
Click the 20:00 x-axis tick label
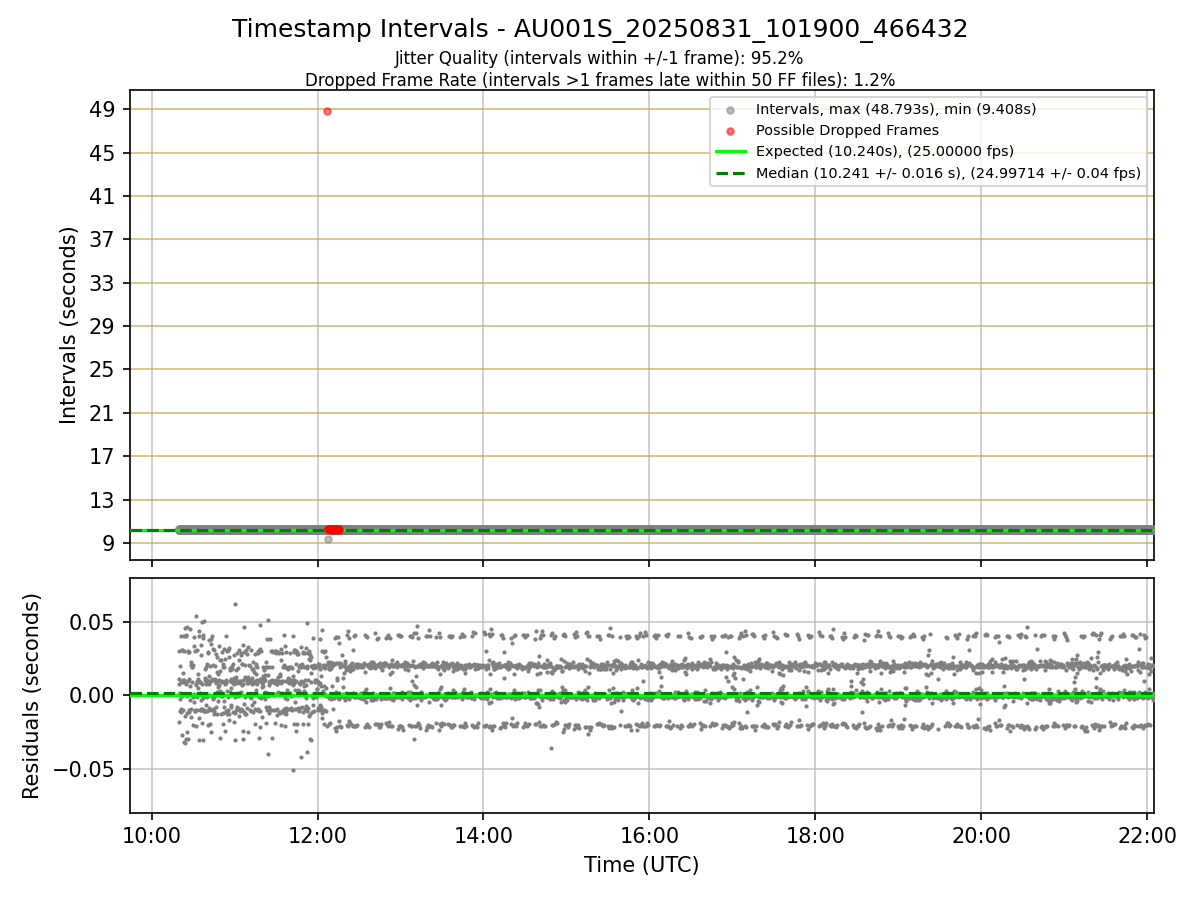point(980,837)
